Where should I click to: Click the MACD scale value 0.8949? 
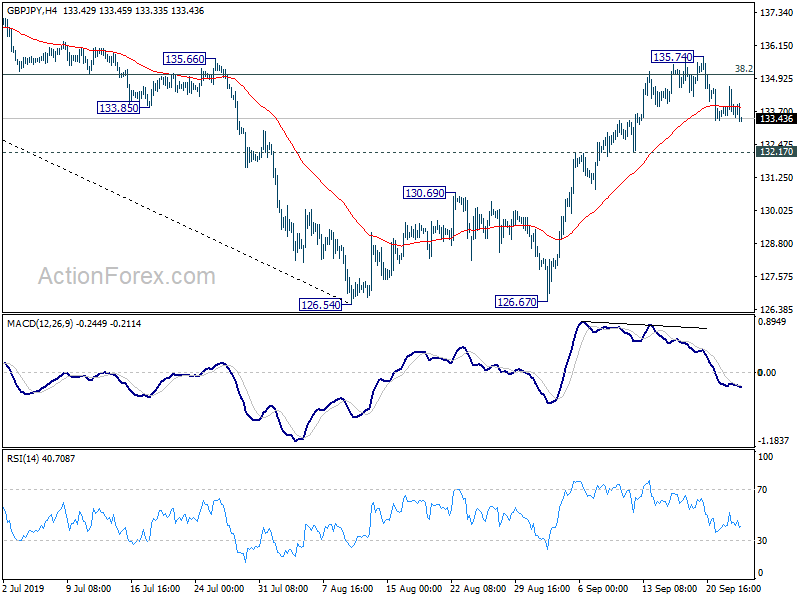tap(772, 321)
